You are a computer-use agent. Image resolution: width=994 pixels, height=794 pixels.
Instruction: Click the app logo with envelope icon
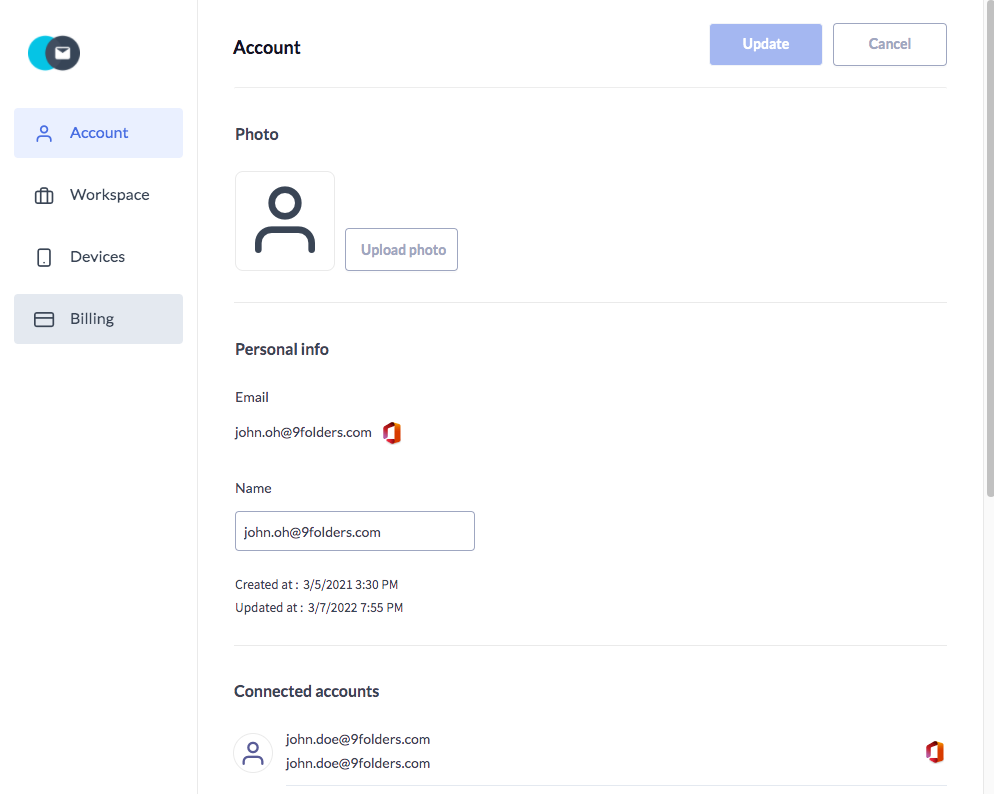pos(54,53)
